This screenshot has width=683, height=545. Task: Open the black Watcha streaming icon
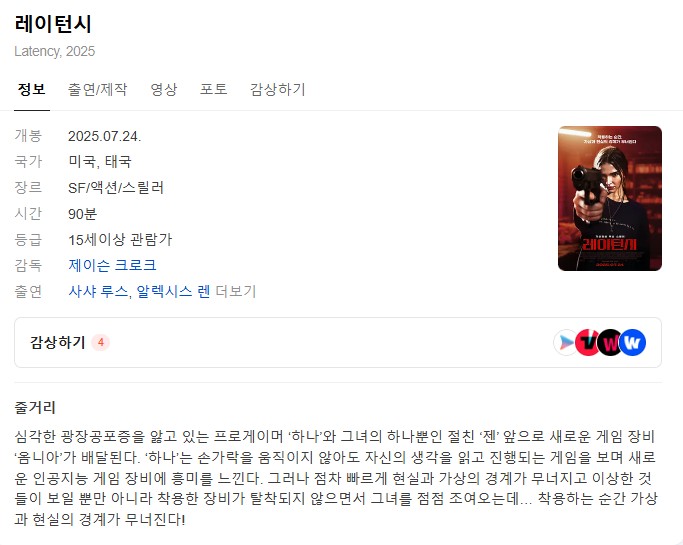[610, 342]
